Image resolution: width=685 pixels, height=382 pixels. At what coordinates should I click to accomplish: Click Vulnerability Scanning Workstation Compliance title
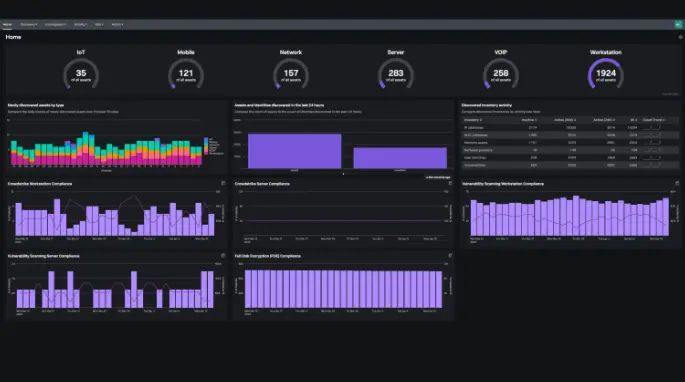[x=503, y=184]
